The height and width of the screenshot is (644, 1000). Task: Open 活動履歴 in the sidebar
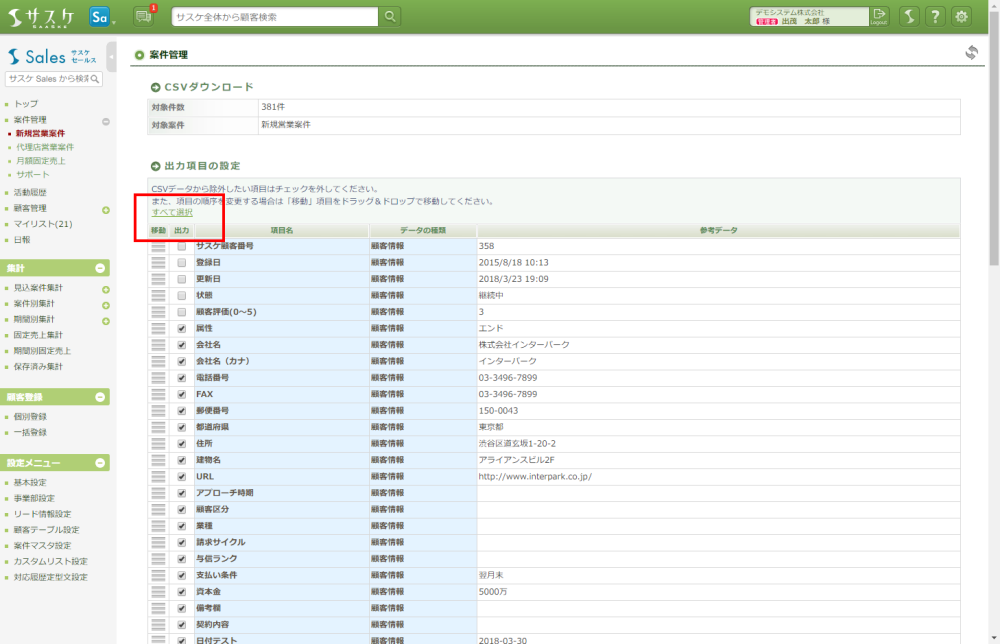point(30,192)
